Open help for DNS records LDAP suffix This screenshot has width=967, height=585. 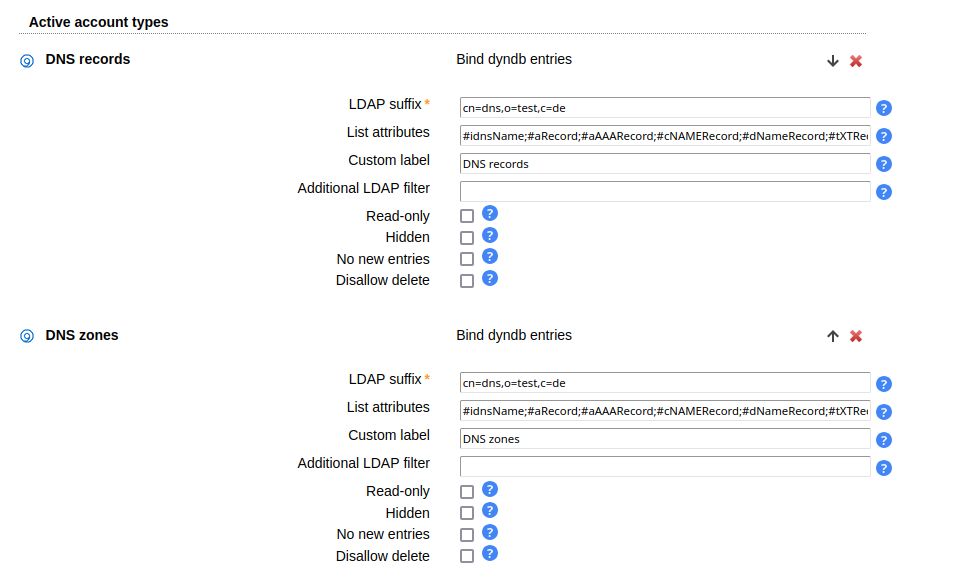(884, 108)
